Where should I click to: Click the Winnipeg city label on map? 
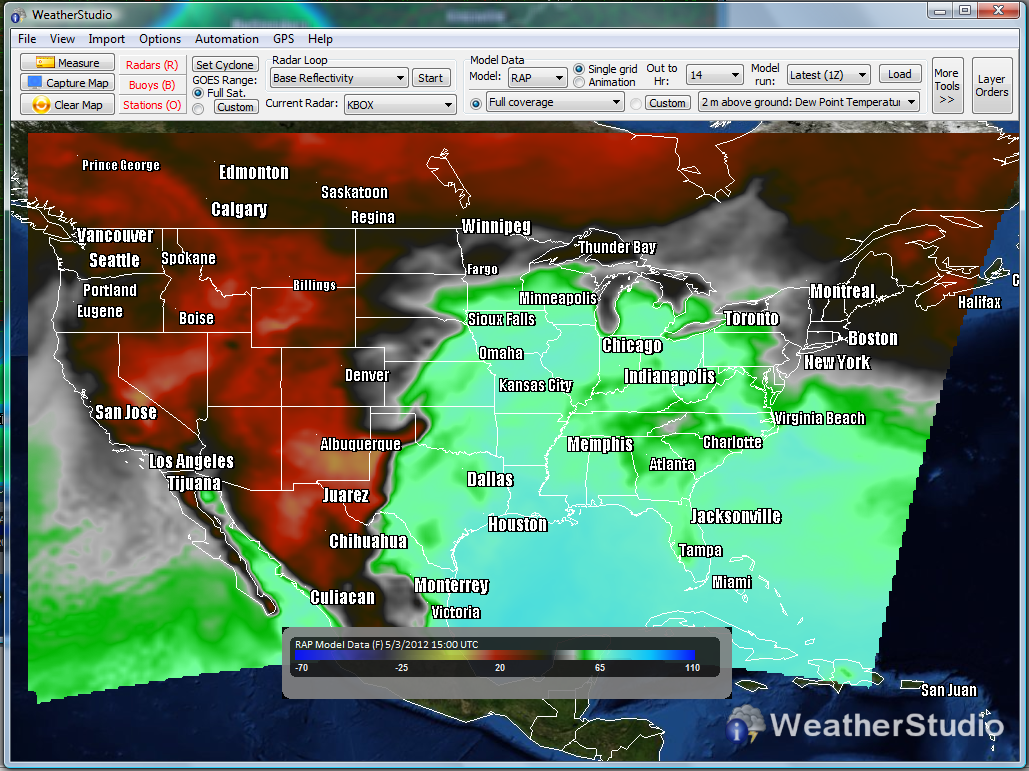(497, 226)
